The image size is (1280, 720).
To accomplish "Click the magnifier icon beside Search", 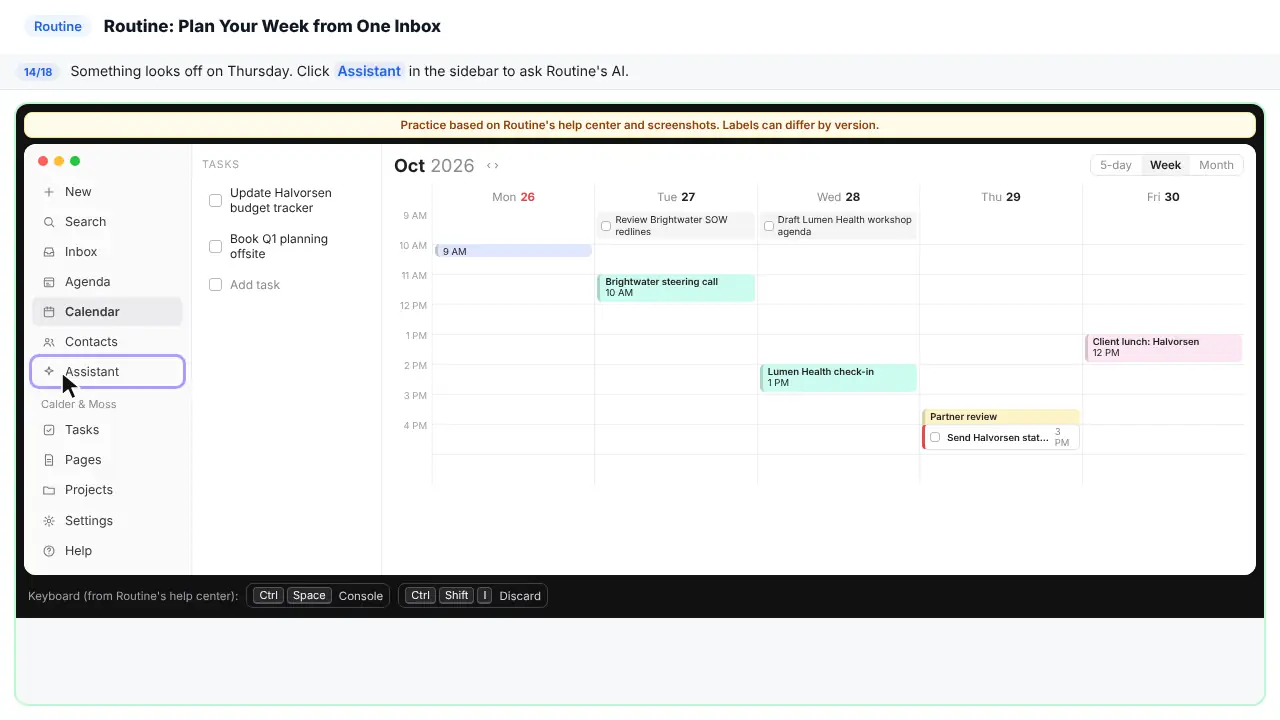I will tap(49, 222).
